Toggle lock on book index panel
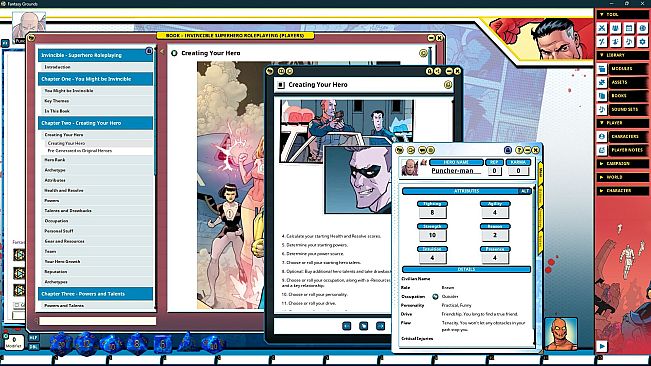Screen dimensions: 651x366 pos(149,51)
